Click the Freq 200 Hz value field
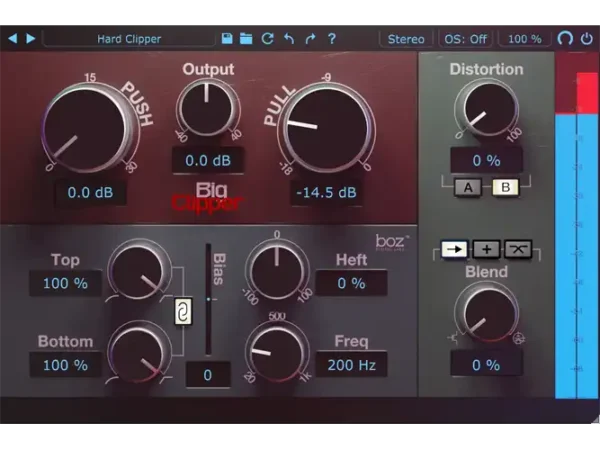This screenshot has height=450, width=600. click(351, 365)
